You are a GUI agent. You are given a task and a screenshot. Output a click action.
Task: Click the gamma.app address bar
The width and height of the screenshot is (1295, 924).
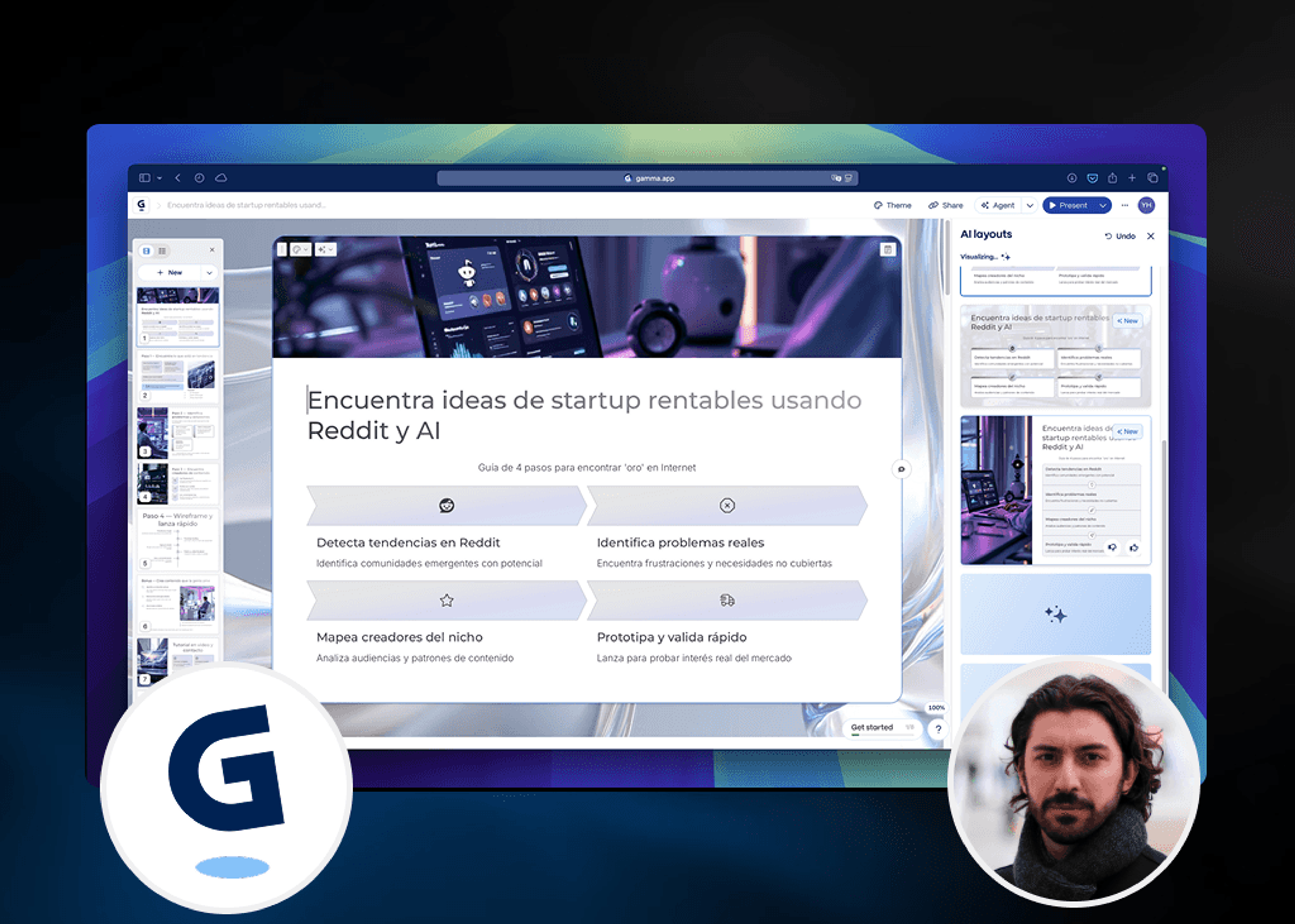(647, 178)
